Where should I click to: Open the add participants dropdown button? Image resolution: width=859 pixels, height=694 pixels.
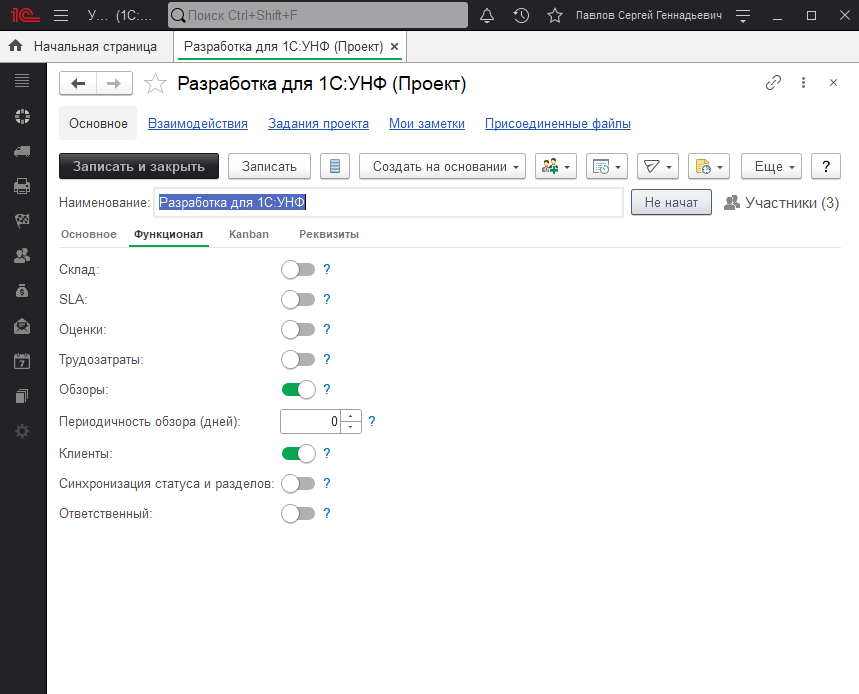pyautogui.click(x=556, y=166)
